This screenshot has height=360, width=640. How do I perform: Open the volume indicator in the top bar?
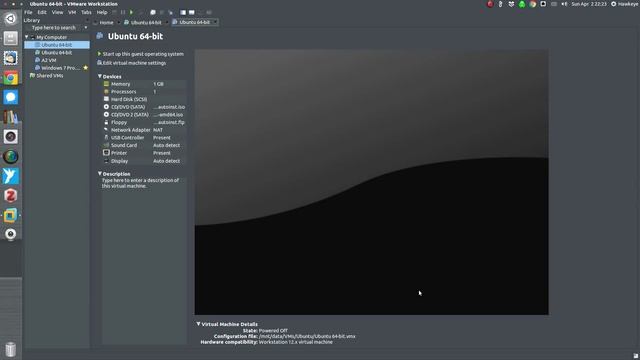(564, 4)
